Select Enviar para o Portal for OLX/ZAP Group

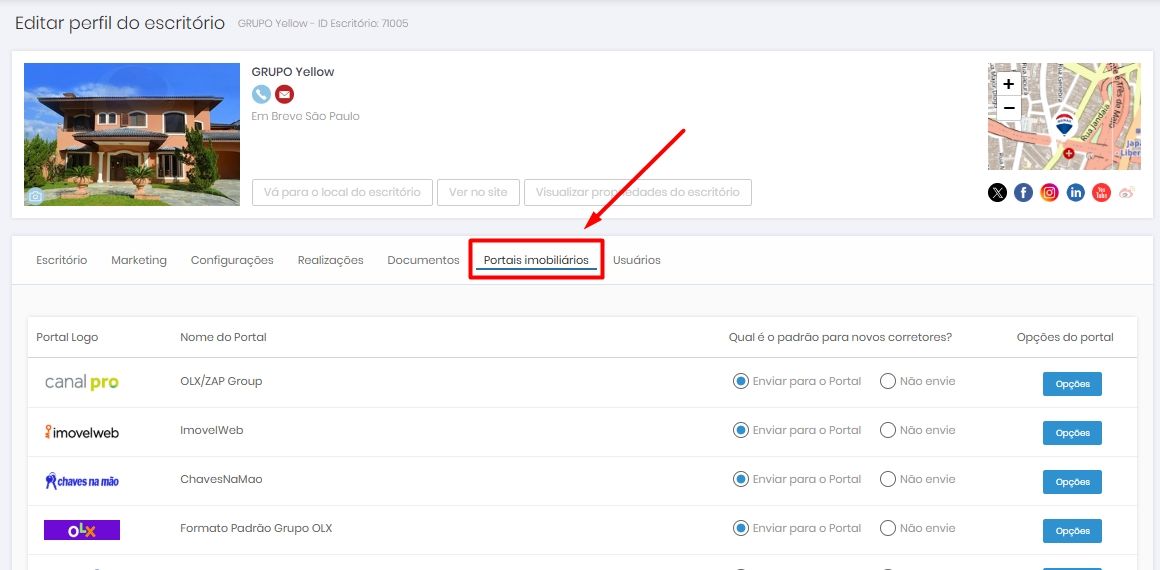click(740, 381)
